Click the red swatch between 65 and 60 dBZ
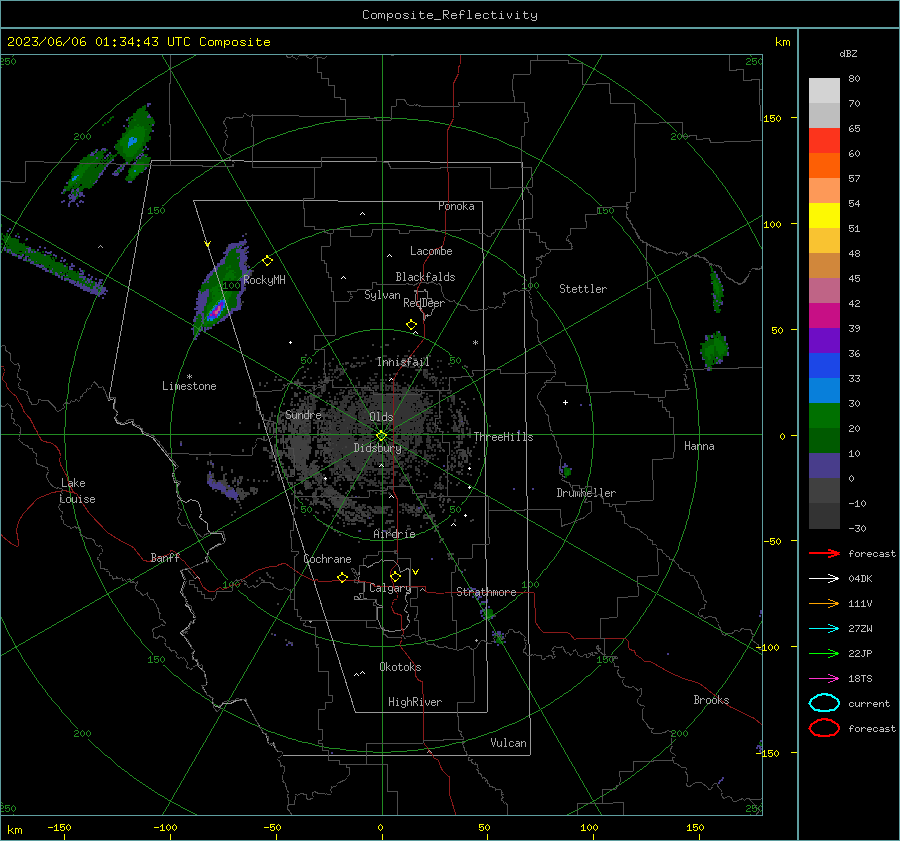 (x=824, y=140)
